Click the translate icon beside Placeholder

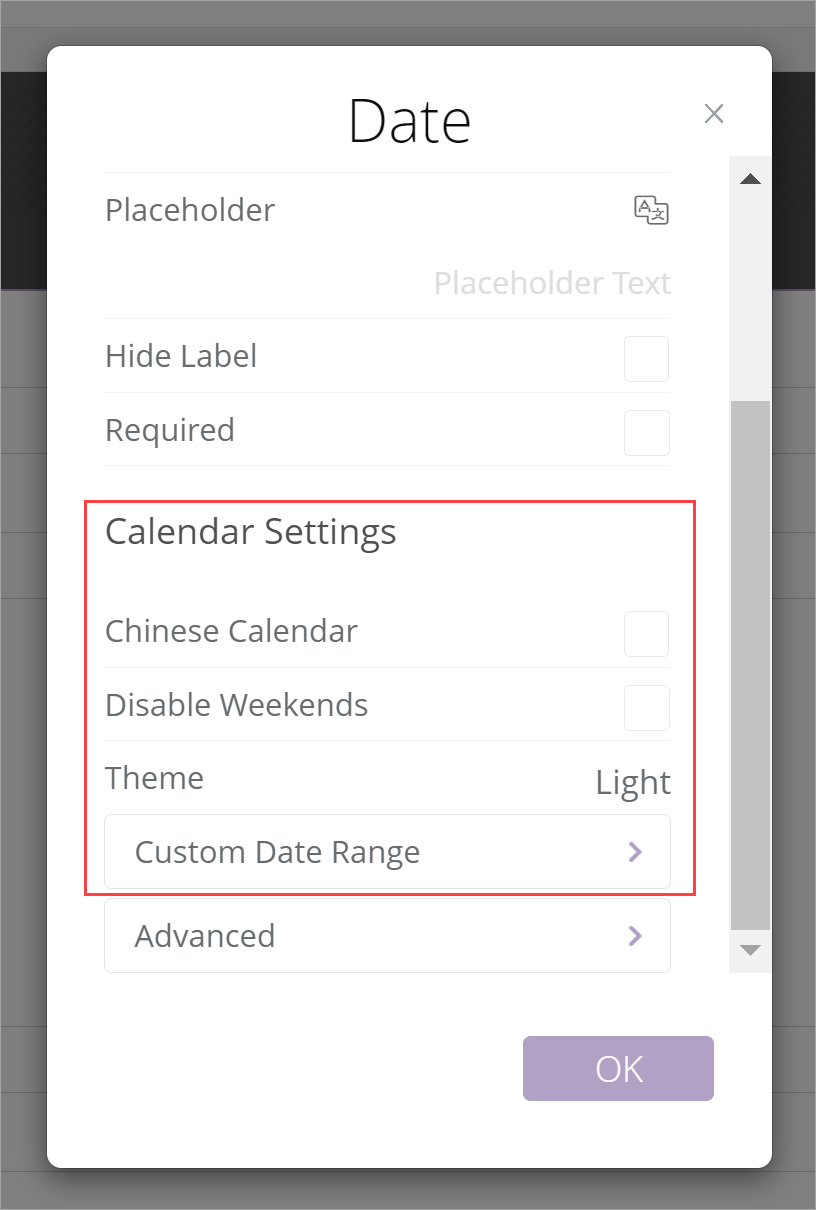point(651,210)
